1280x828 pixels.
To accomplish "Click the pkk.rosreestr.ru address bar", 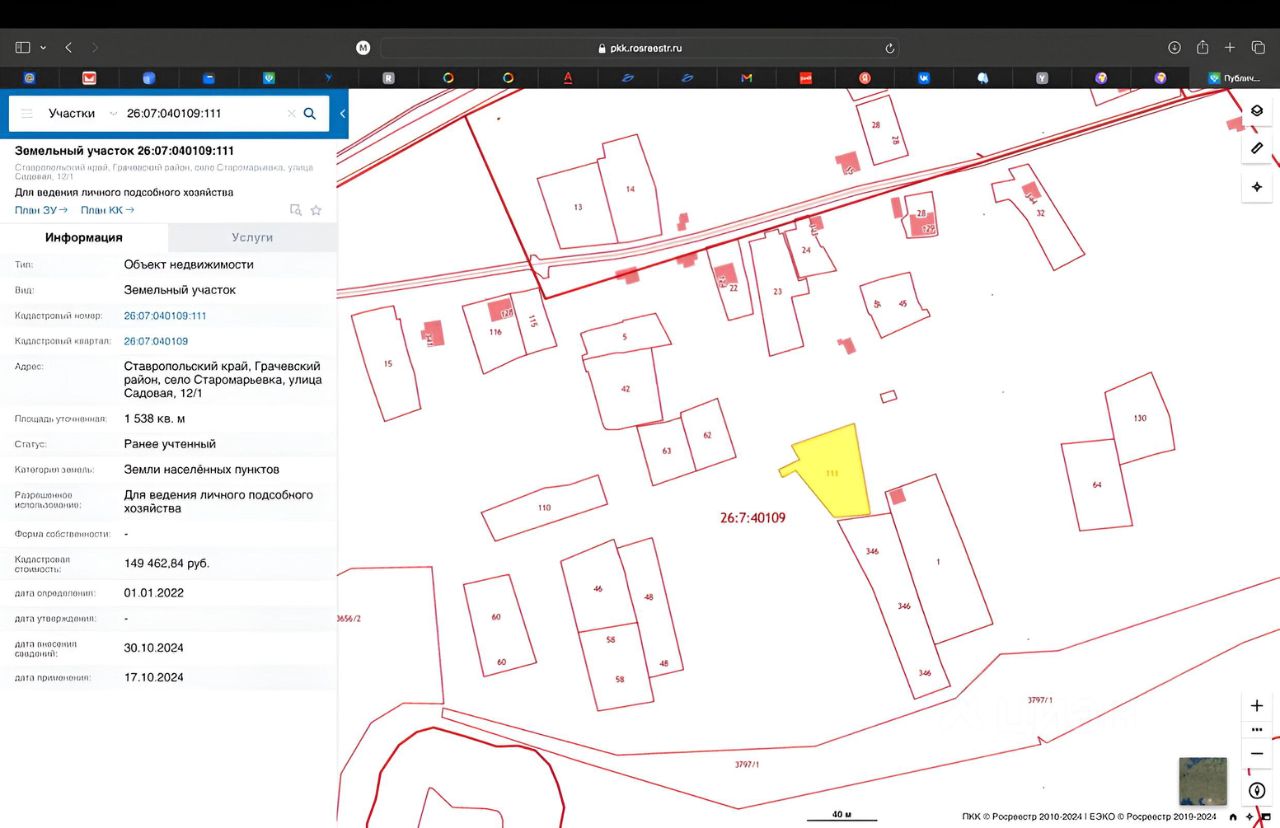I will (639, 48).
